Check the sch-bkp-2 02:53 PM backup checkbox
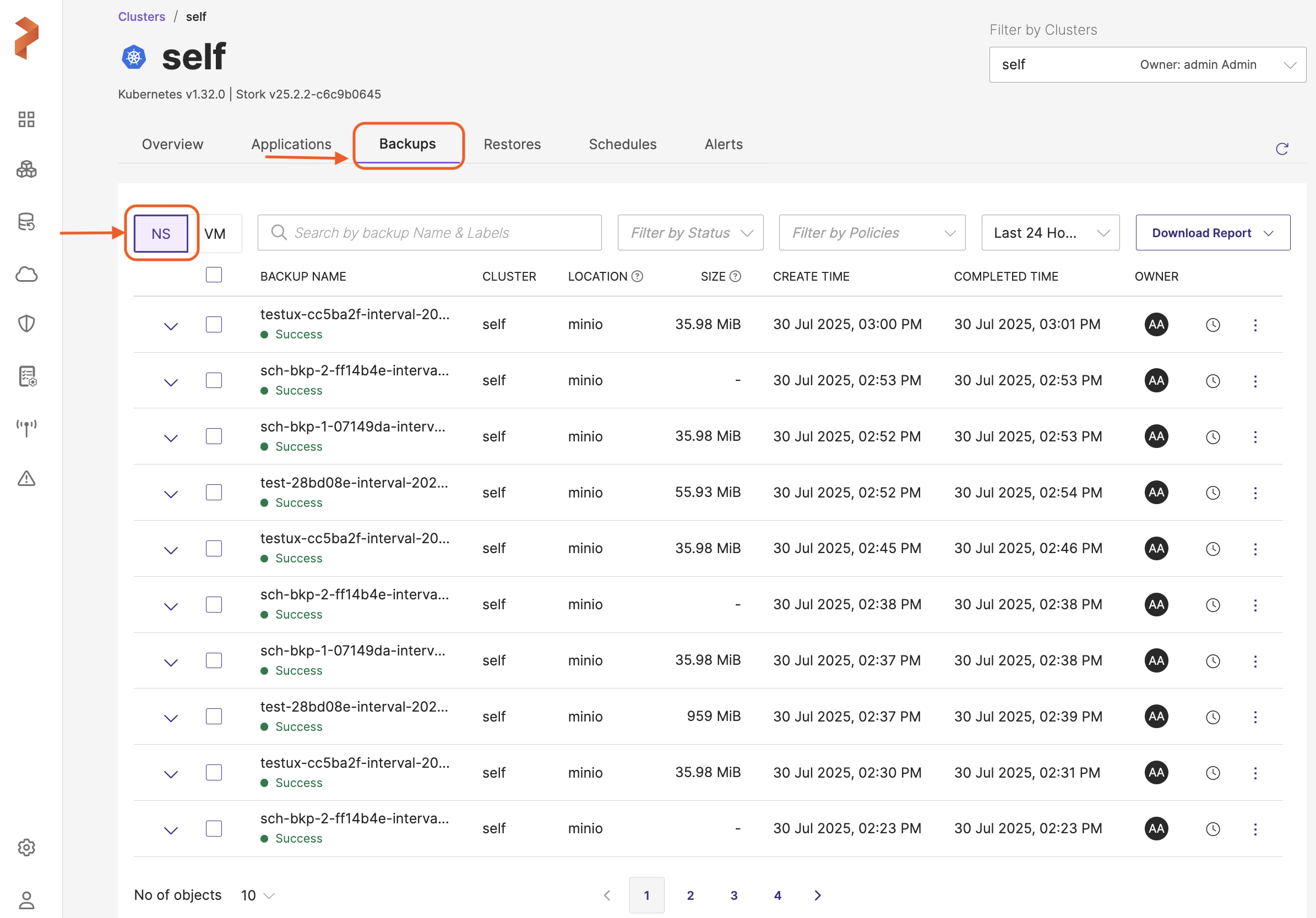The height and width of the screenshot is (918, 1316). [x=214, y=380]
